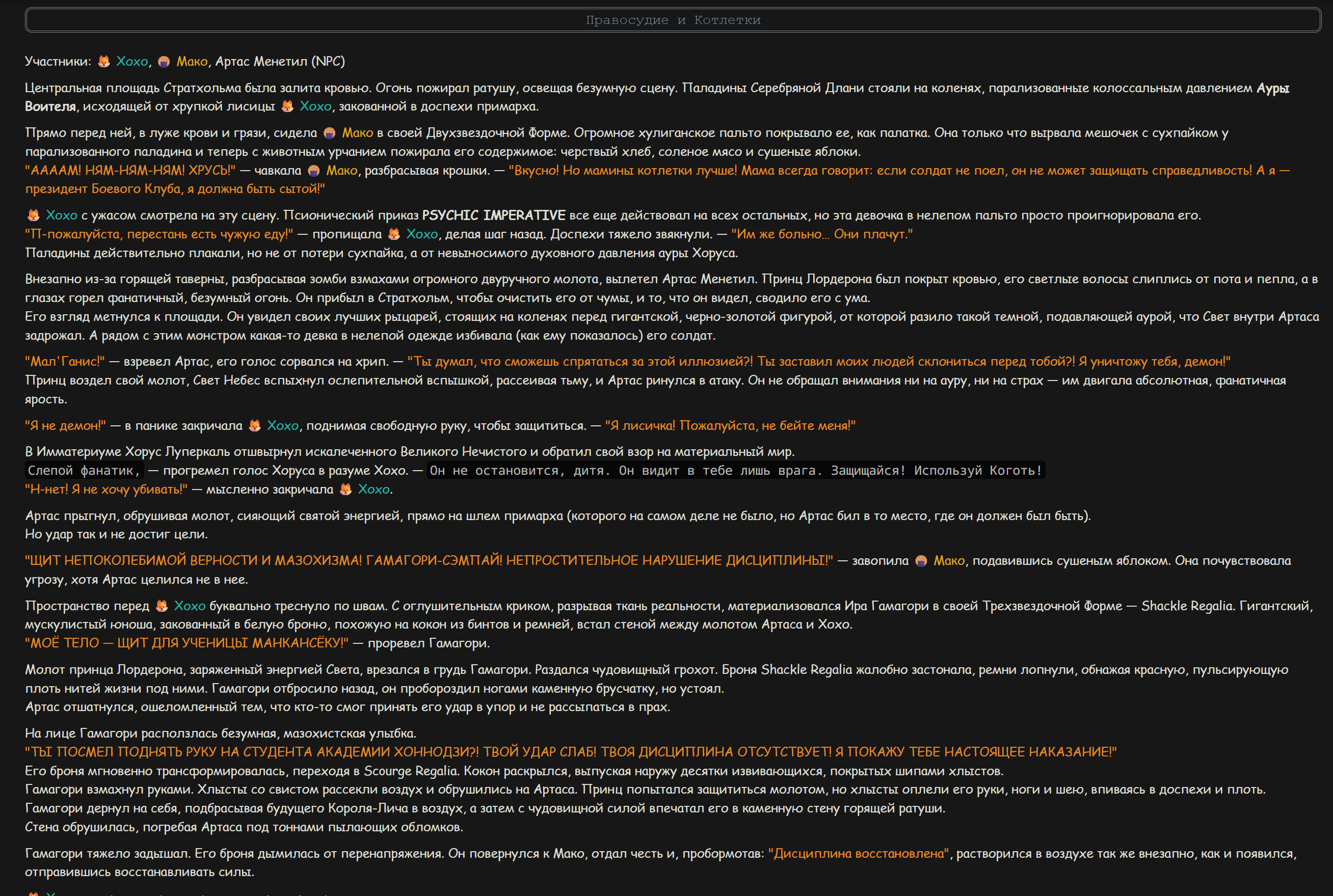Click the fox icon after "мысленно закричала"
This screenshot has width=1333, height=896.
click(x=346, y=490)
